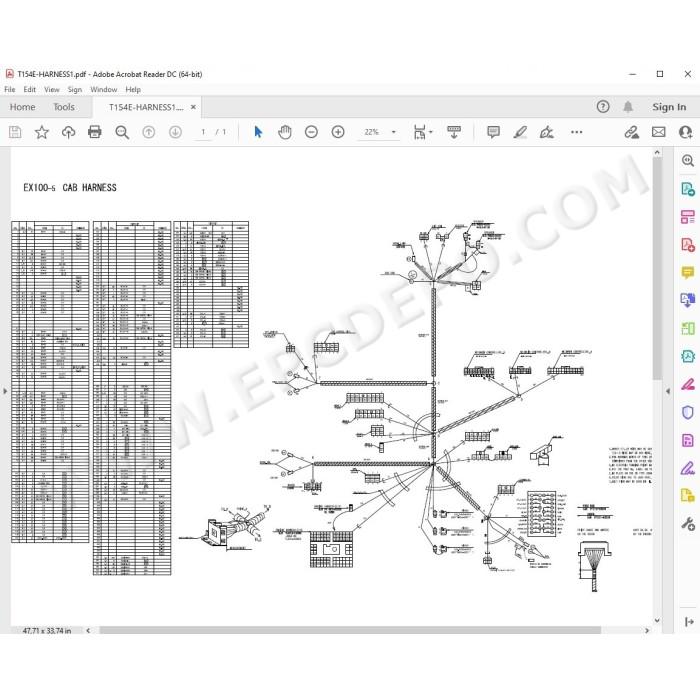Open the search zoom sidebar tool
The width and height of the screenshot is (700, 700).
tap(688, 161)
